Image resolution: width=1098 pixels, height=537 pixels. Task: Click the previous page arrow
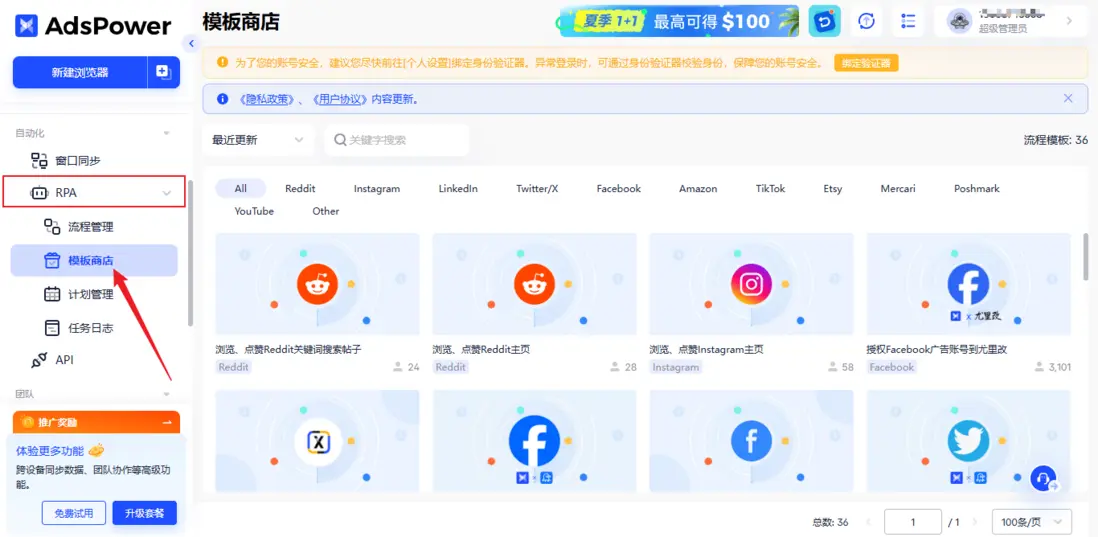(869, 522)
